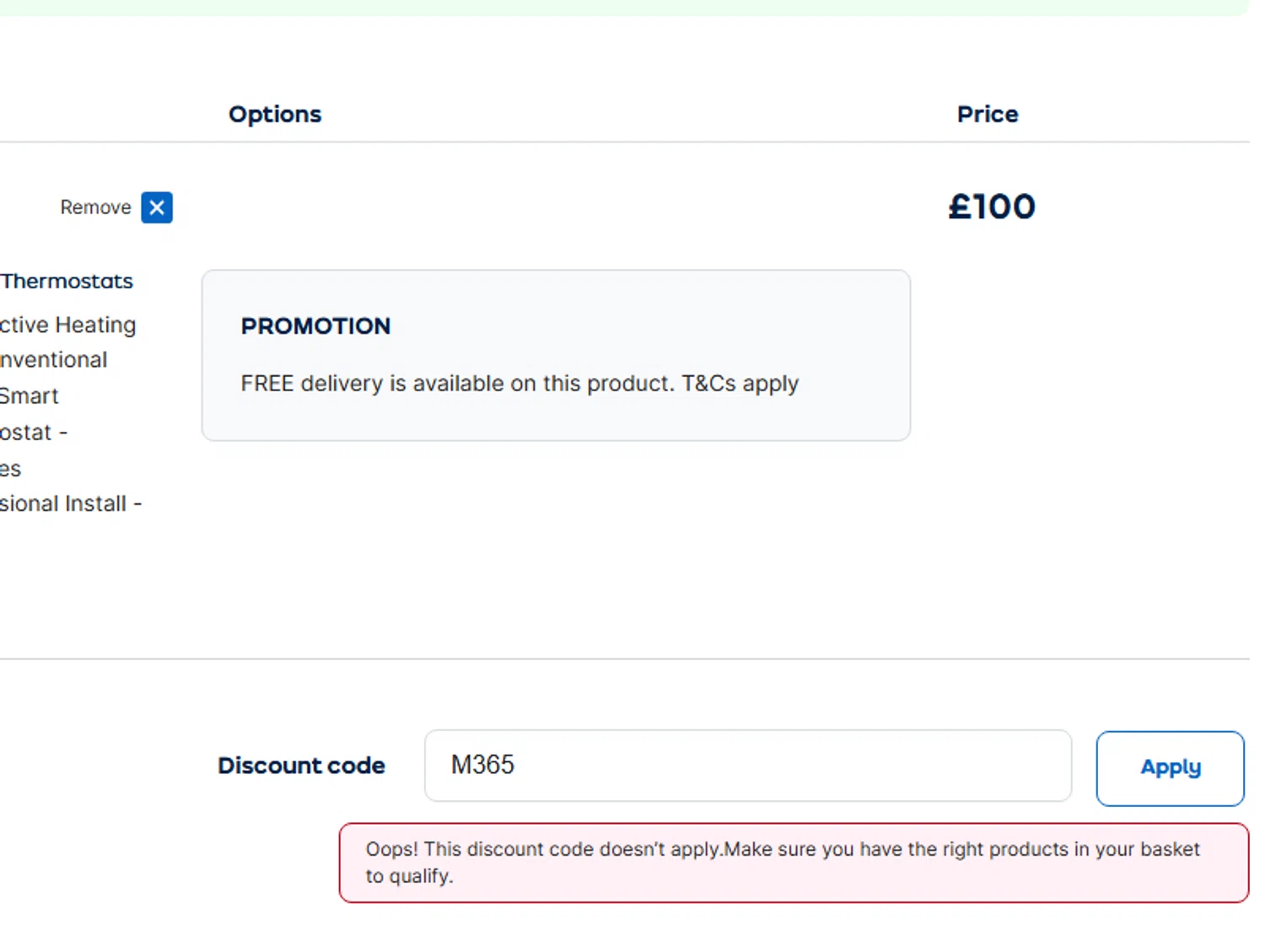This screenshot has width=1265, height=952.
Task: Click the 'nventional' description line
Action: tap(54, 360)
